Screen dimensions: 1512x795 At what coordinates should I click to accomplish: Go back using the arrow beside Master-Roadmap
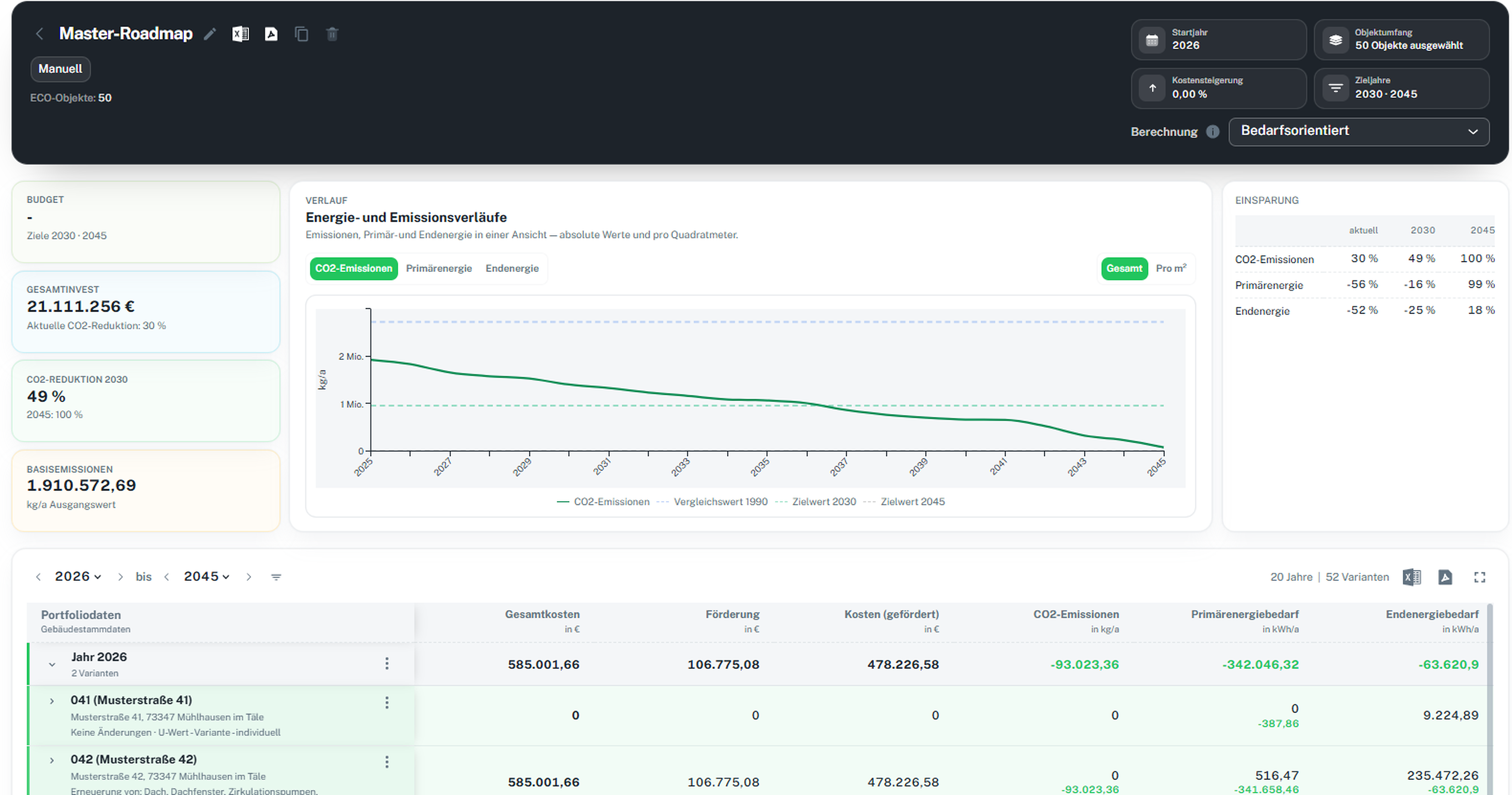(x=39, y=34)
